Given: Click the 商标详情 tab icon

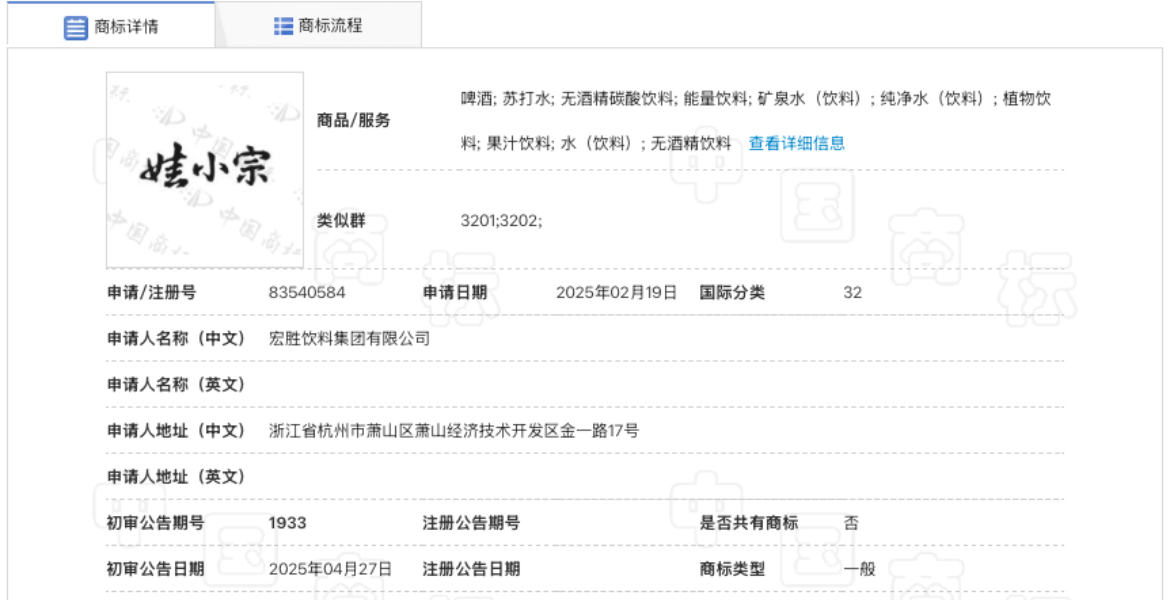Looking at the screenshot, I should point(76,27).
